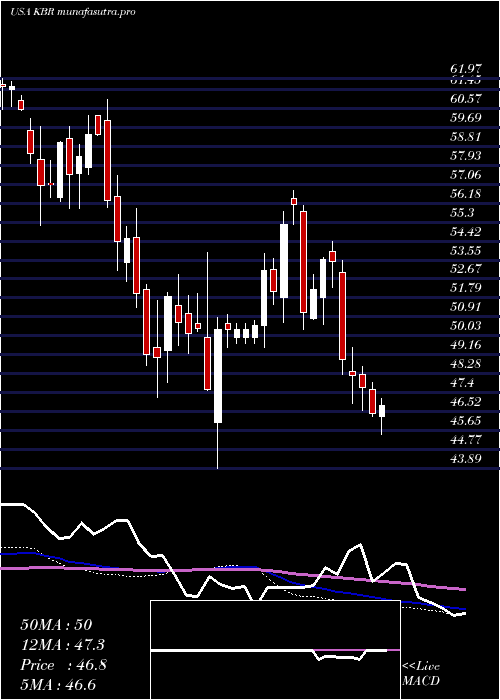Pick the 56.18 axis label

pos(466,193)
